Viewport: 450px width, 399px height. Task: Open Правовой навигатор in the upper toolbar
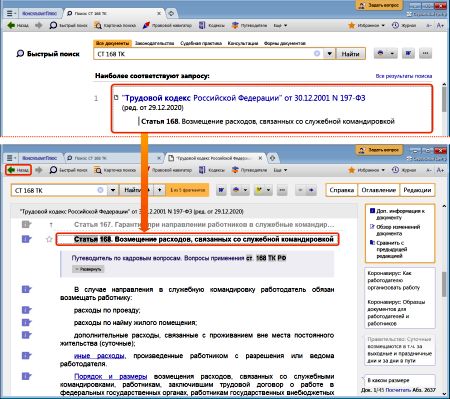(167, 25)
